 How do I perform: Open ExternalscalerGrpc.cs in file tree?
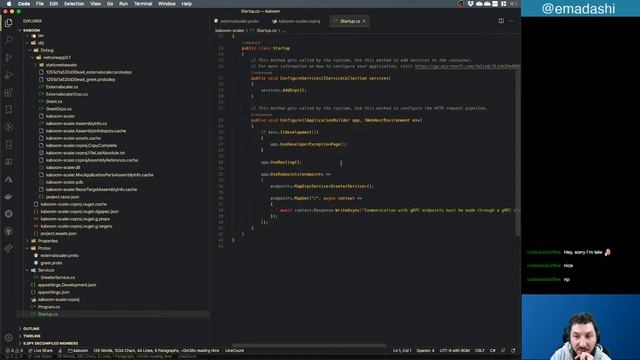click(x=67, y=94)
